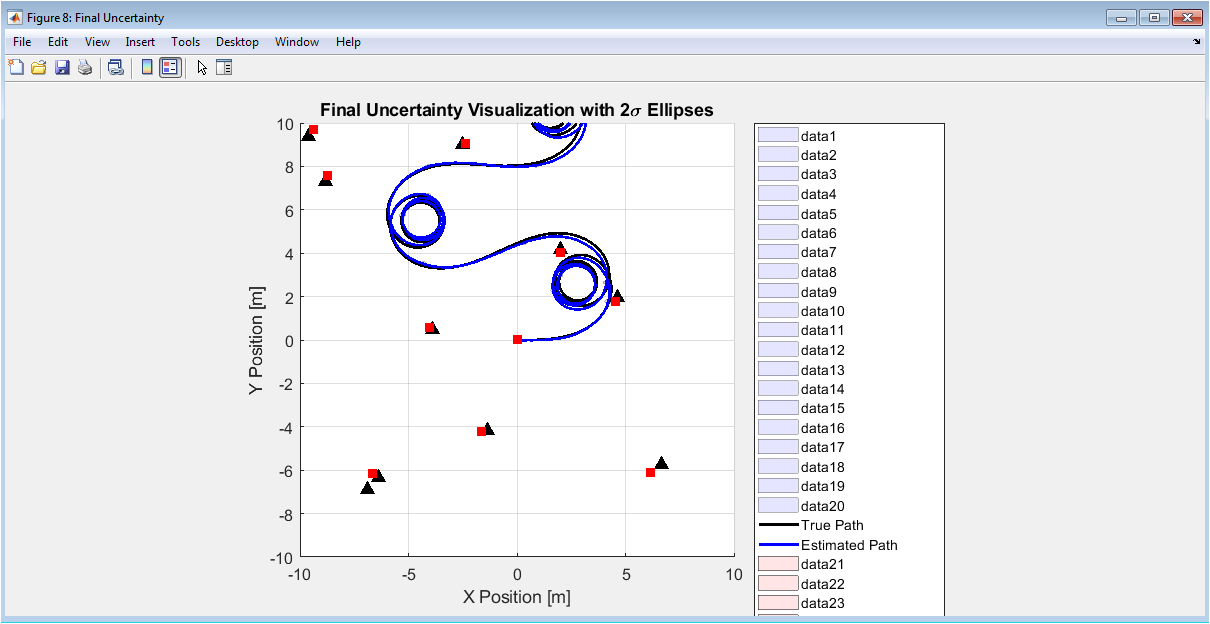The height and width of the screenshot is (624, 1210).
Task: Click the Link Plot toolbar icon
Action: (116, 68)
